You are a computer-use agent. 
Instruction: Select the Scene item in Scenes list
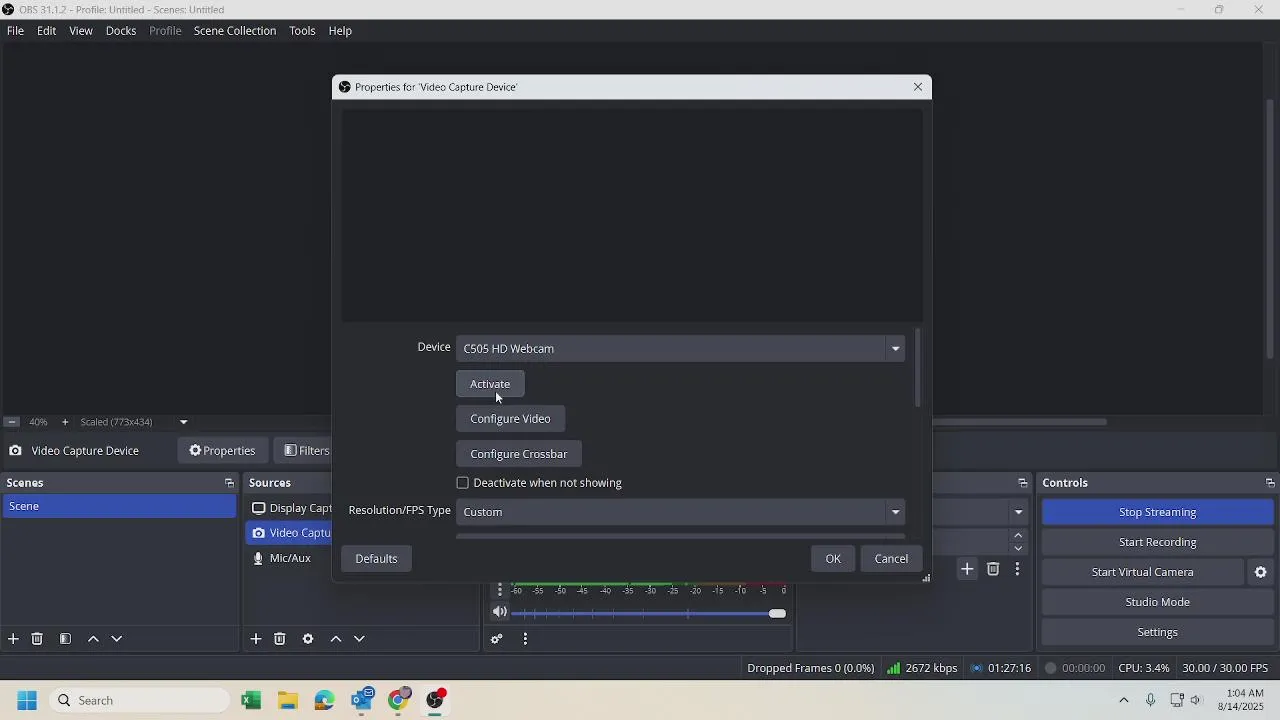tap(119, 506)
